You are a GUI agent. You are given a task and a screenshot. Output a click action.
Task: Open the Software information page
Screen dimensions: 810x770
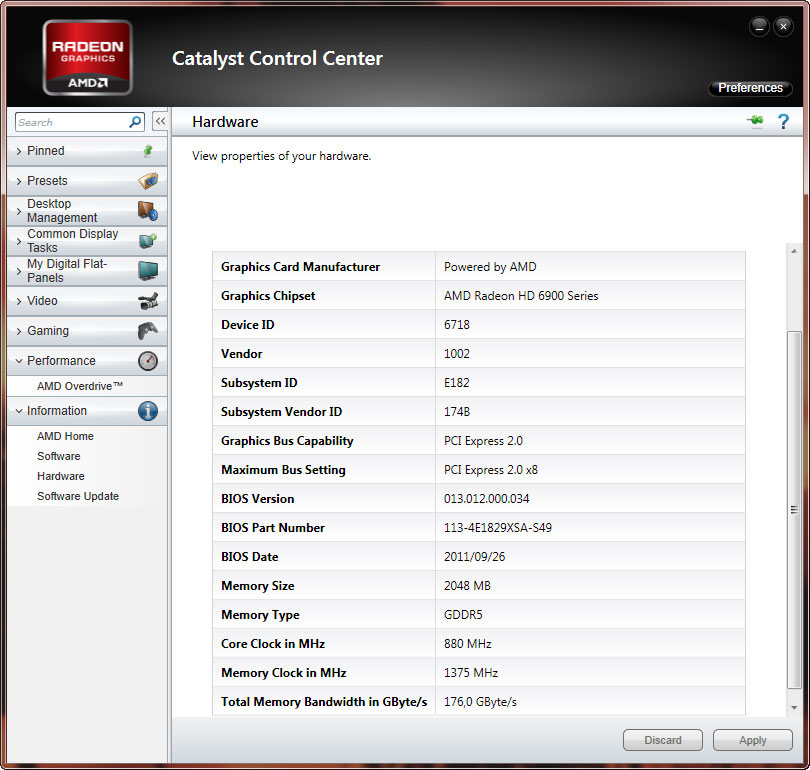58,457
